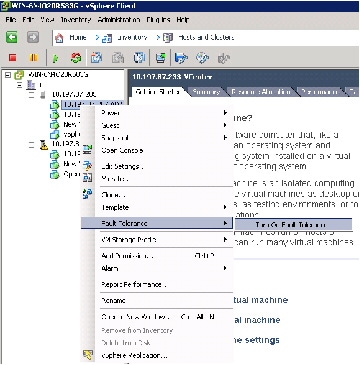This screenshot has width=360, height=365.
Task: Click the green Power On toolbar icon
Action: tap(56, 58)
